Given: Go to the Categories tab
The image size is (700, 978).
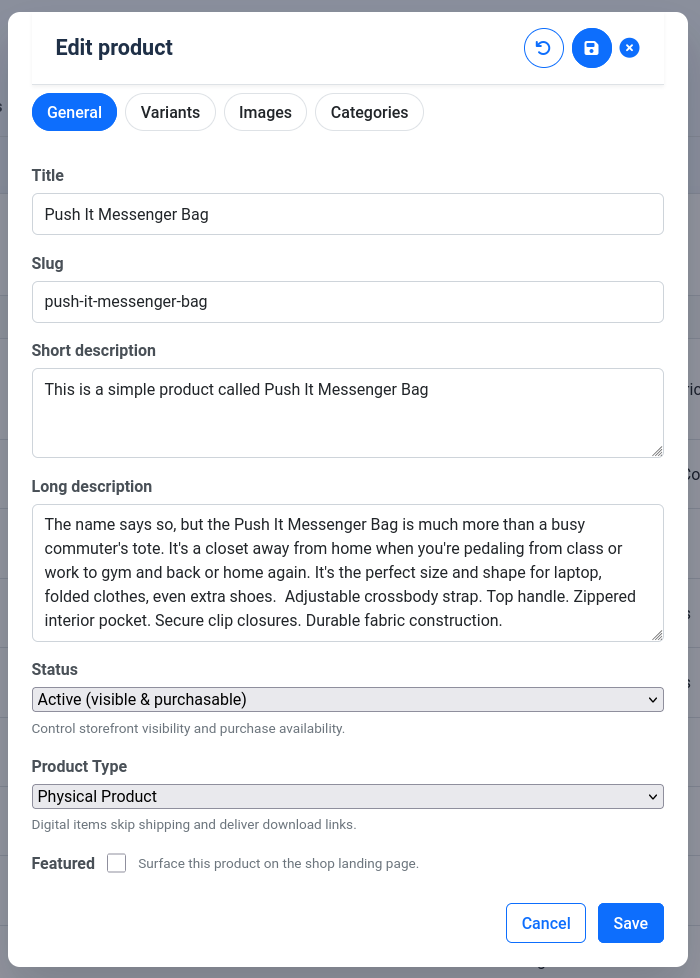Looking at the screenshot, I should 369,112.
